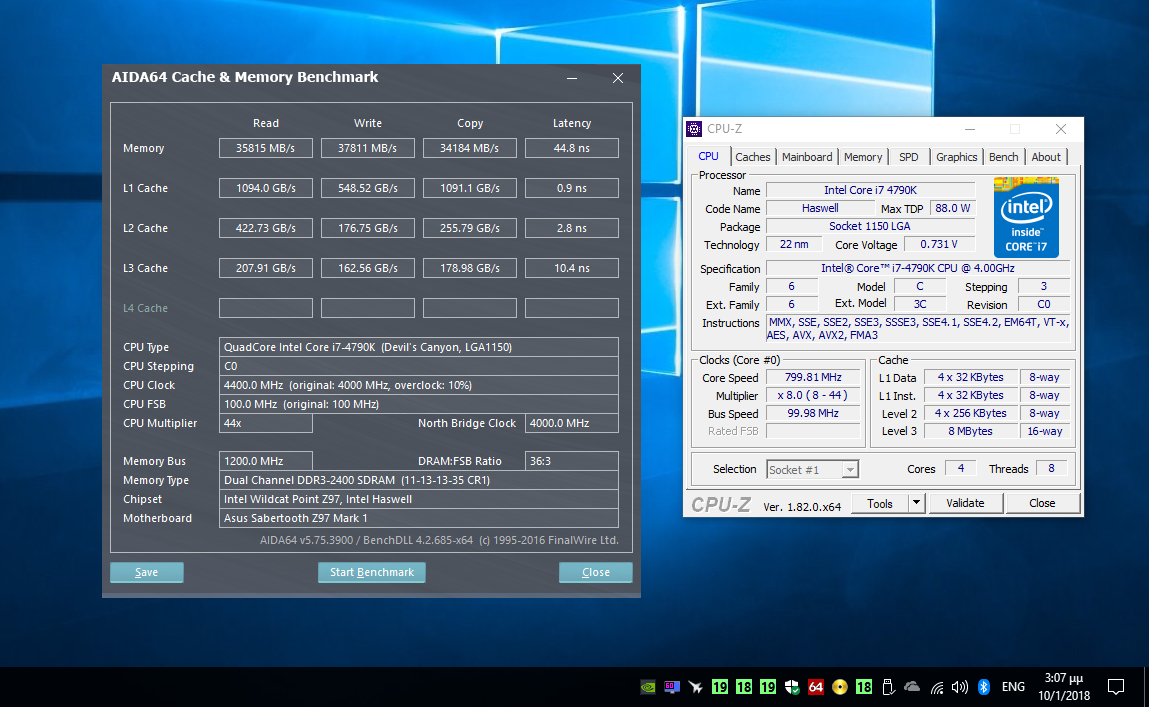Select the L1 Cache Write value 548.52 GB/s
The width and height of the screenshot is (1149, 707).
pyautogui.click(x=367, y=188)
